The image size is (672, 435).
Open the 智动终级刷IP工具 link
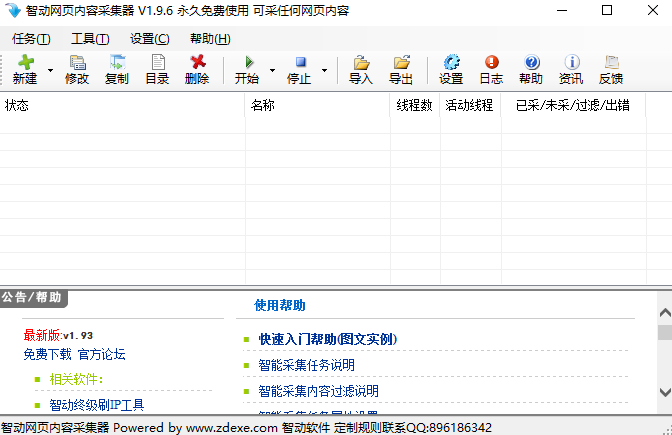tap(97, 405)
